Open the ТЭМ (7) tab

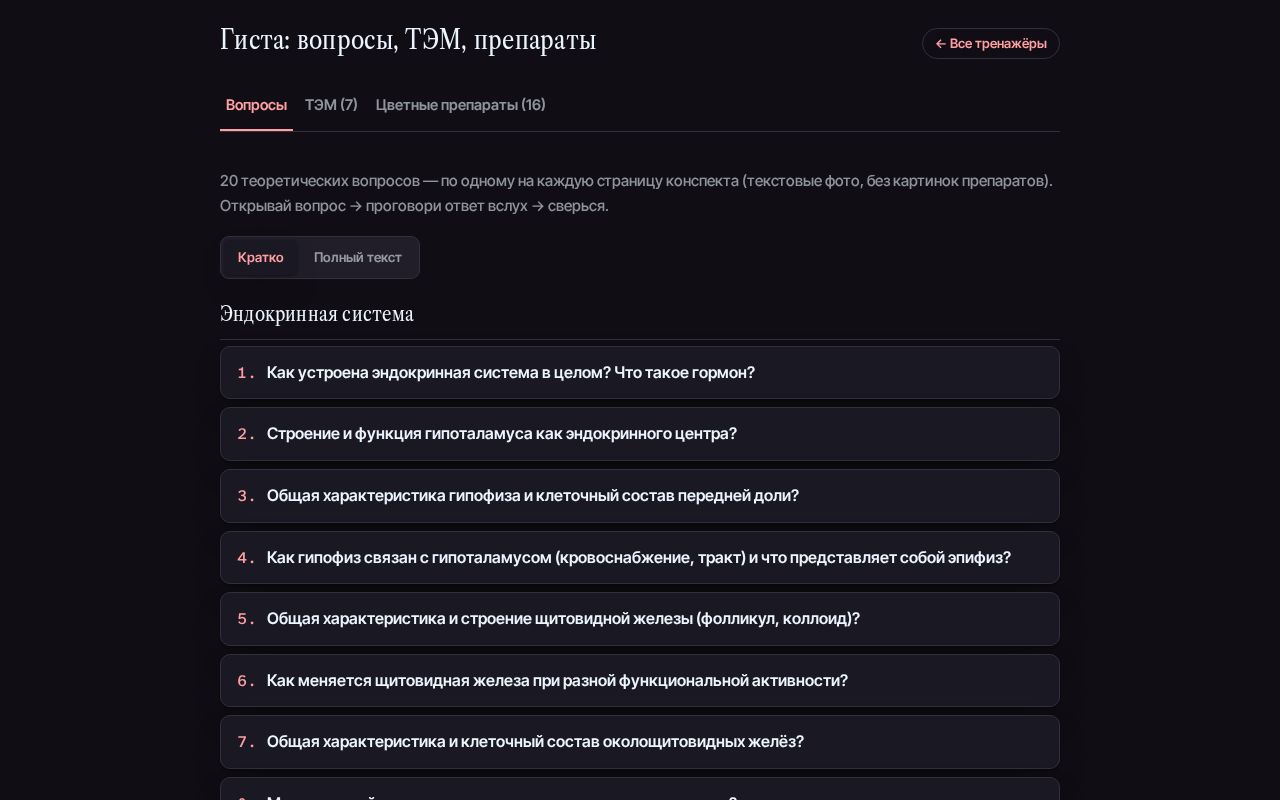[331, 105]
